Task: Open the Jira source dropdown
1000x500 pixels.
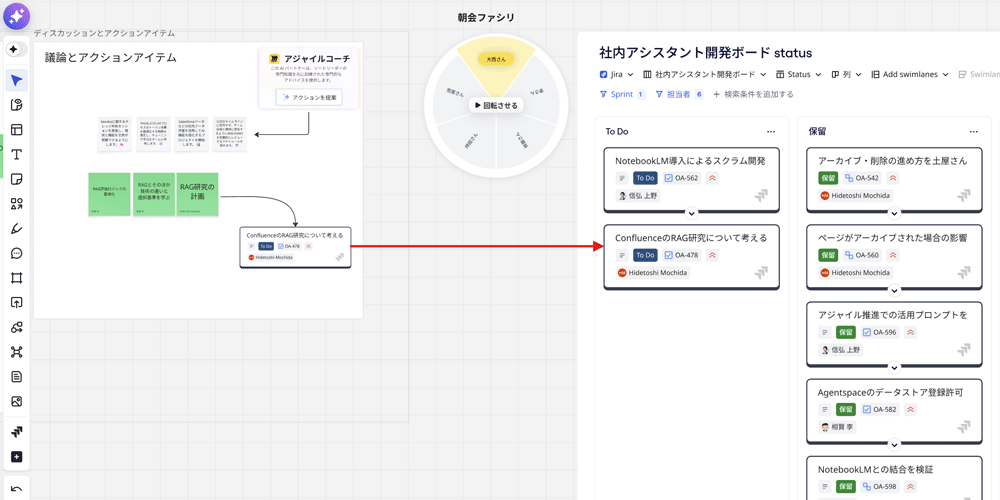Action: 617,74
